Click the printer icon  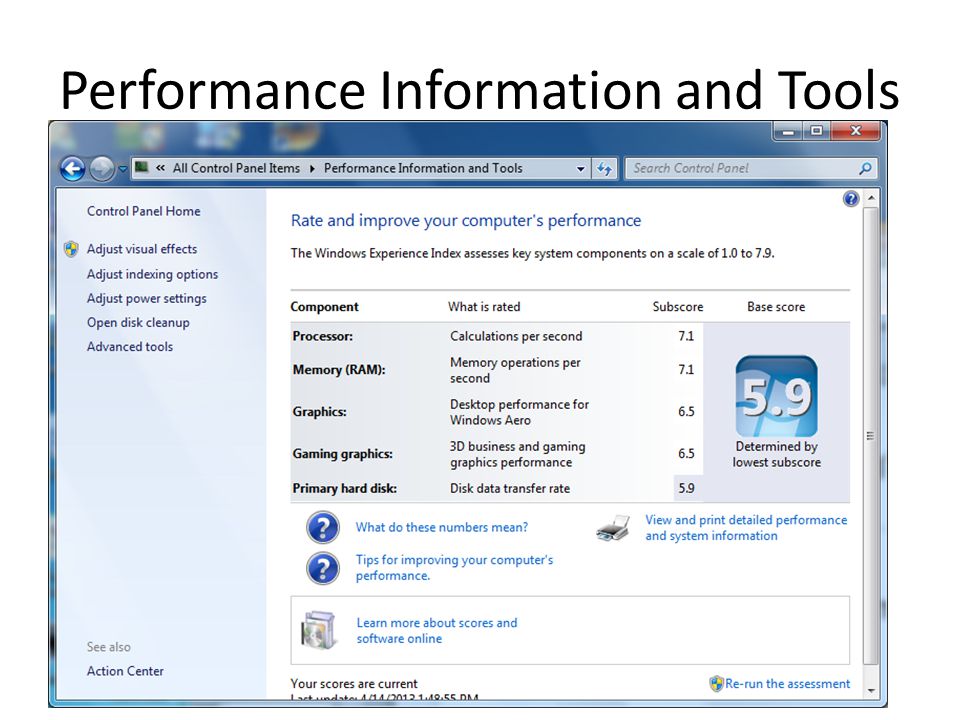pyautogui.click(x=613, y=528)
